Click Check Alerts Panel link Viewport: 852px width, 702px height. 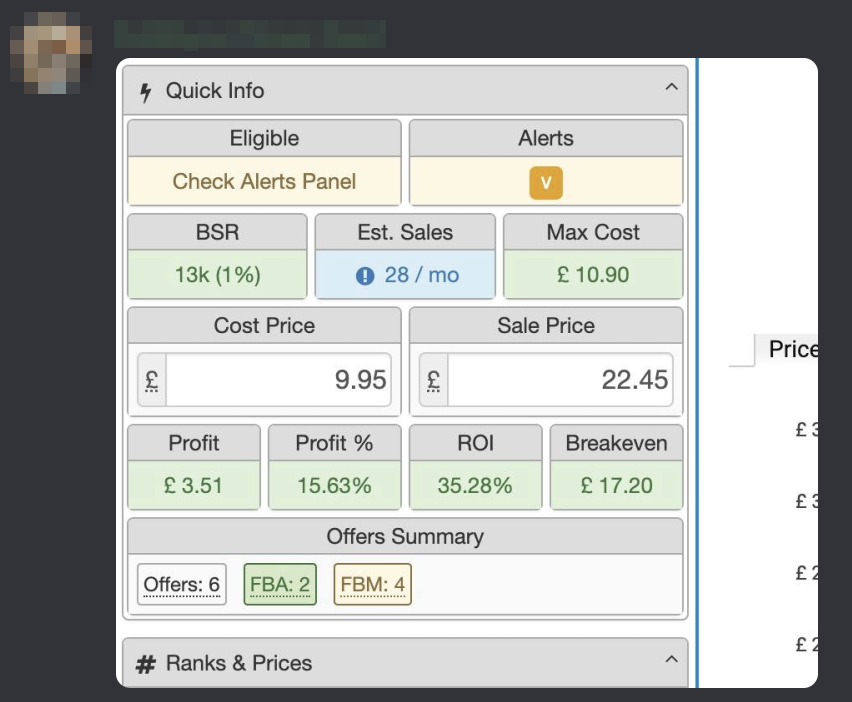point(264,181)
